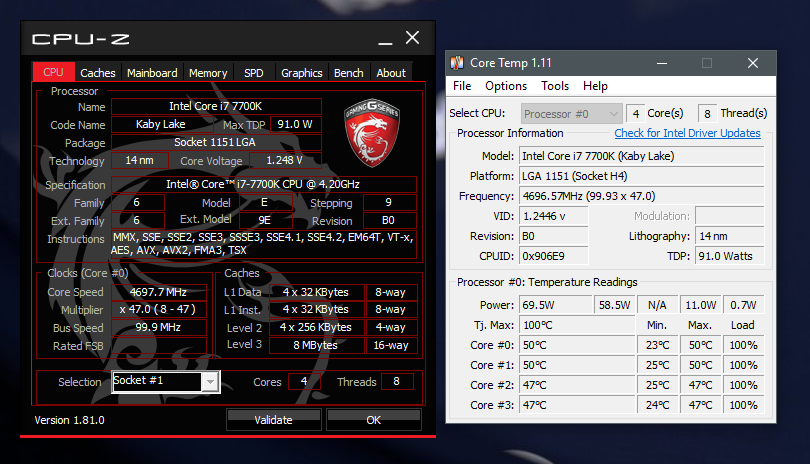Click the 100°C Tj. Max value
The width and height of the screenshot is (810, 464).
577,325
